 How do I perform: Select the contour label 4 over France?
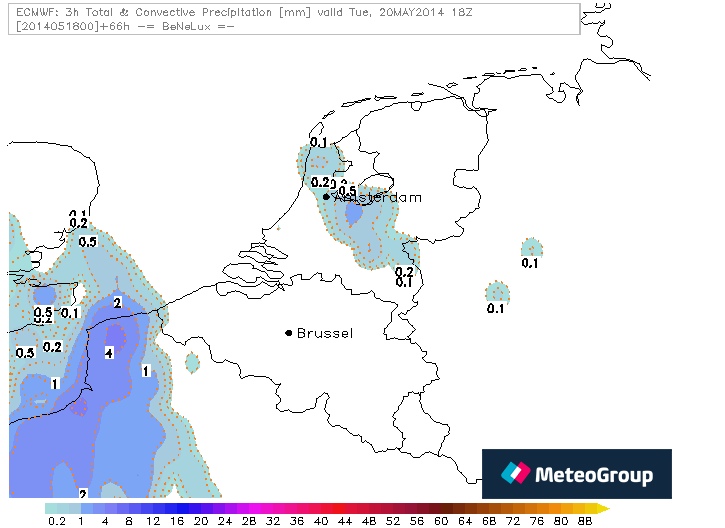click(108, 354)
